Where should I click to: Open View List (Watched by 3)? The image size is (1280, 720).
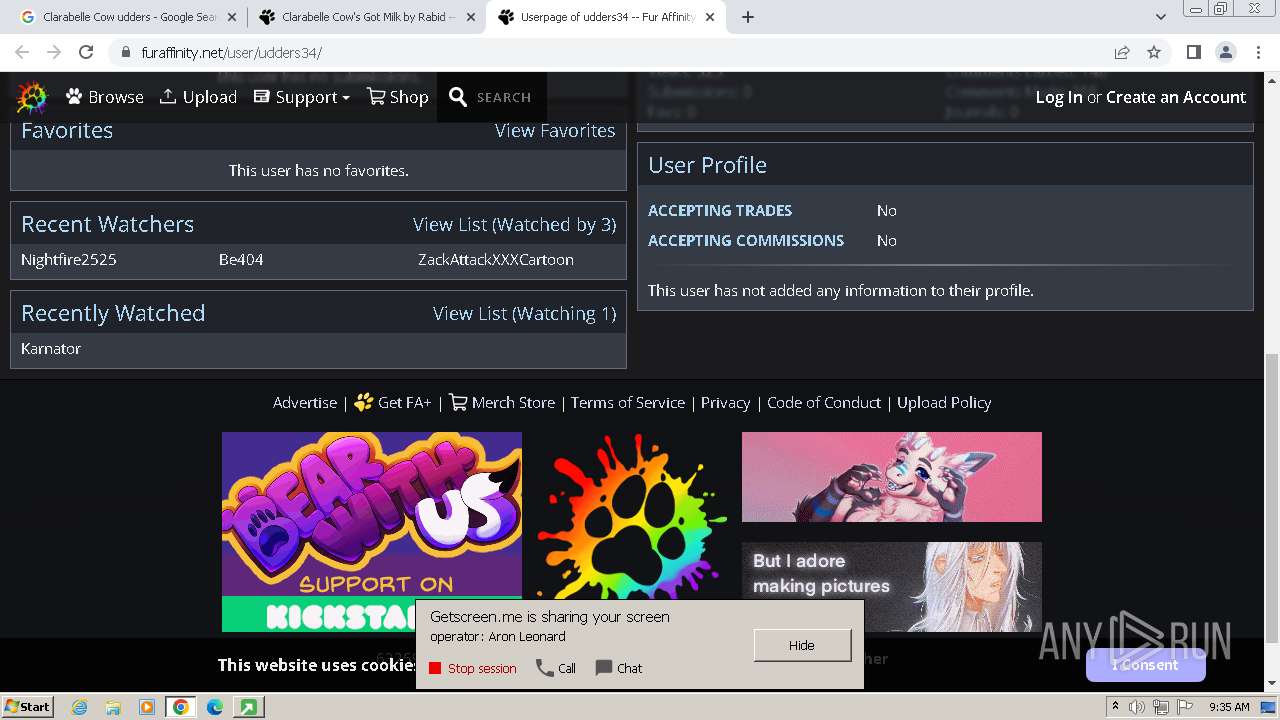(514, 224)
